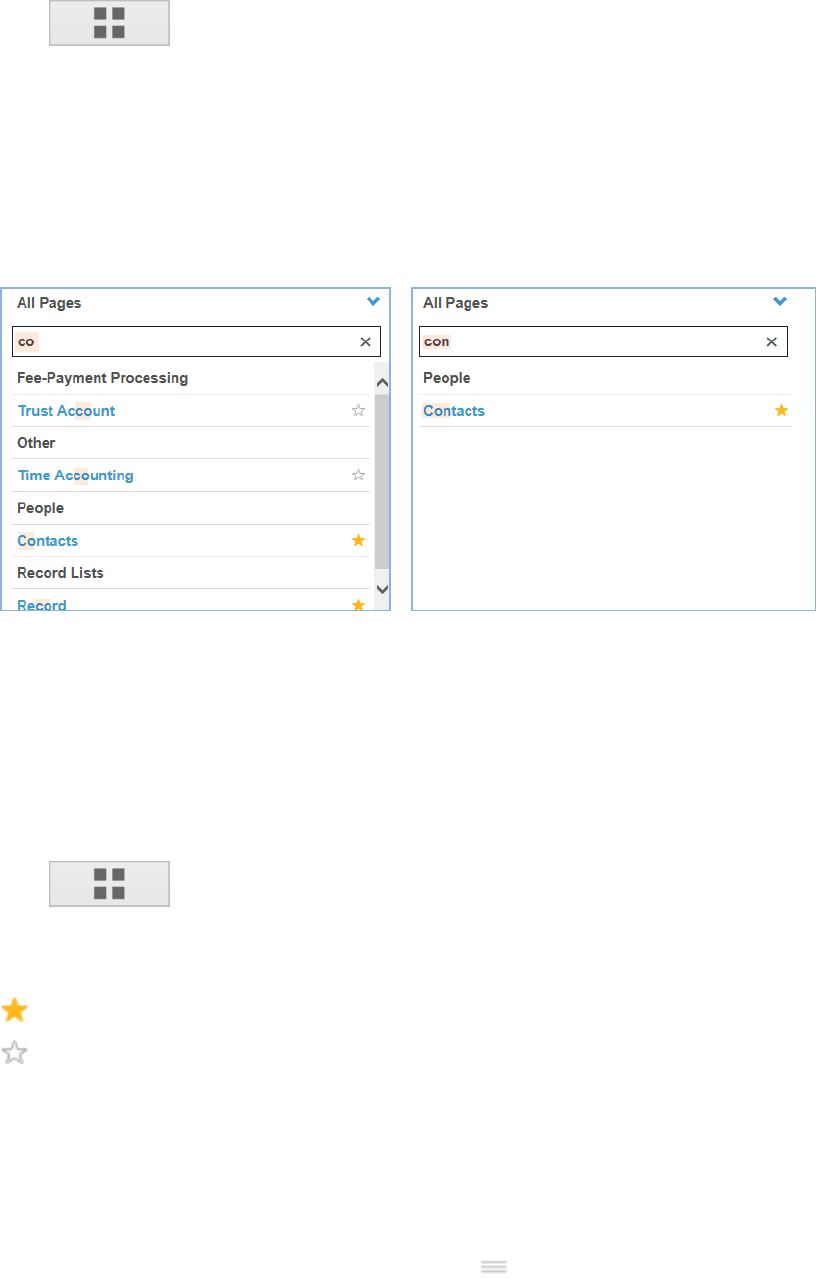Remove the Record page from favorites
Screen dimensions: 816x1278
click(358, 604)
